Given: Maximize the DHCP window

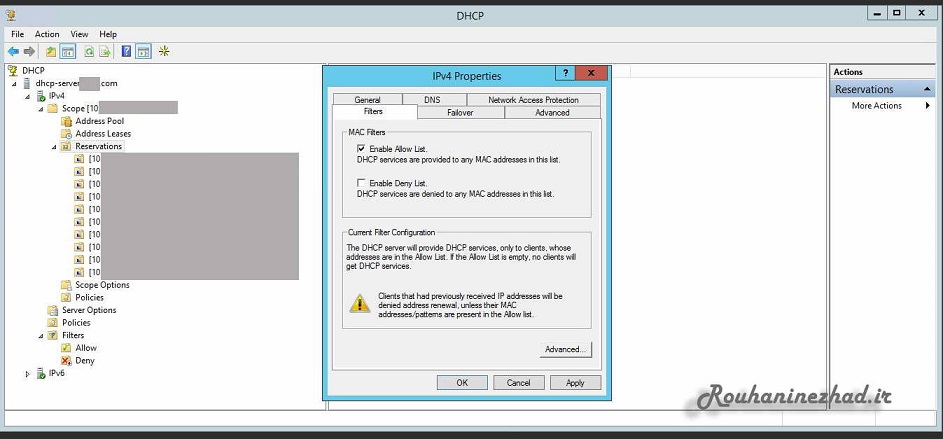Looking at the screenshot, I should click(x=897, y=12).
